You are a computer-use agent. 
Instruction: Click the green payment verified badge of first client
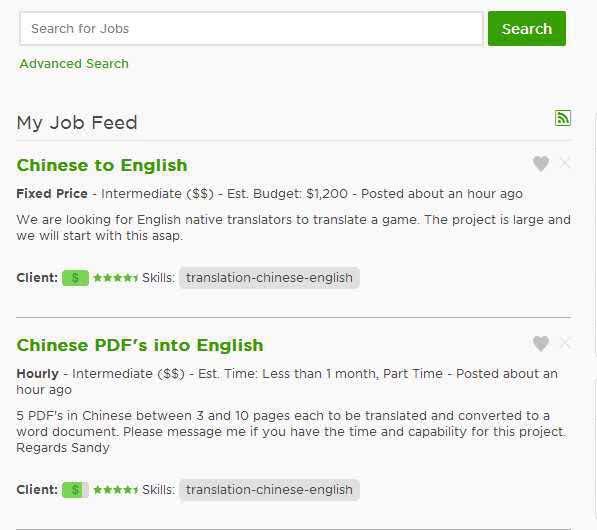tap(75, 278)
